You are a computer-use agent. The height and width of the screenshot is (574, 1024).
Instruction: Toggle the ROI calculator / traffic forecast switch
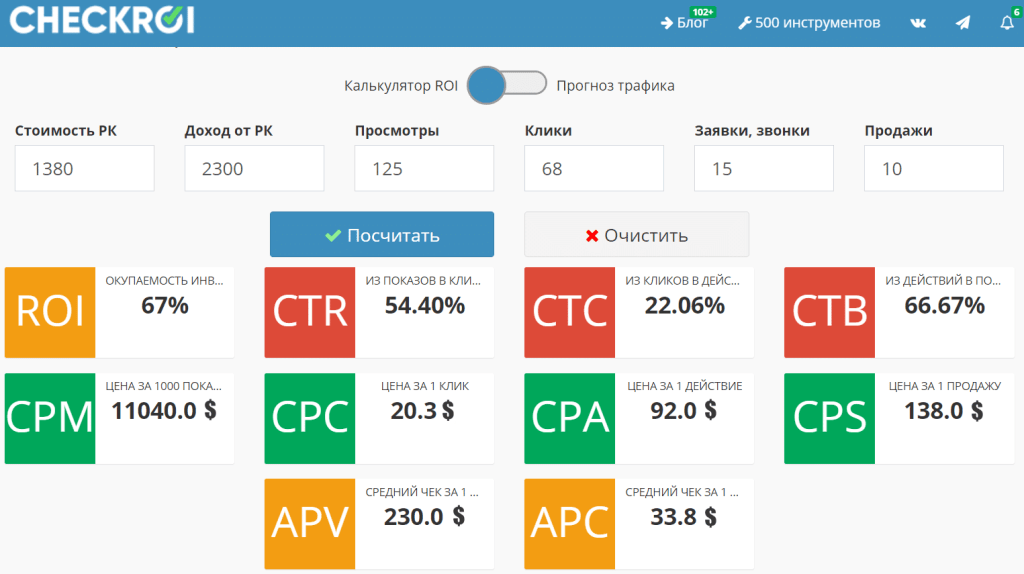(507, 86)
